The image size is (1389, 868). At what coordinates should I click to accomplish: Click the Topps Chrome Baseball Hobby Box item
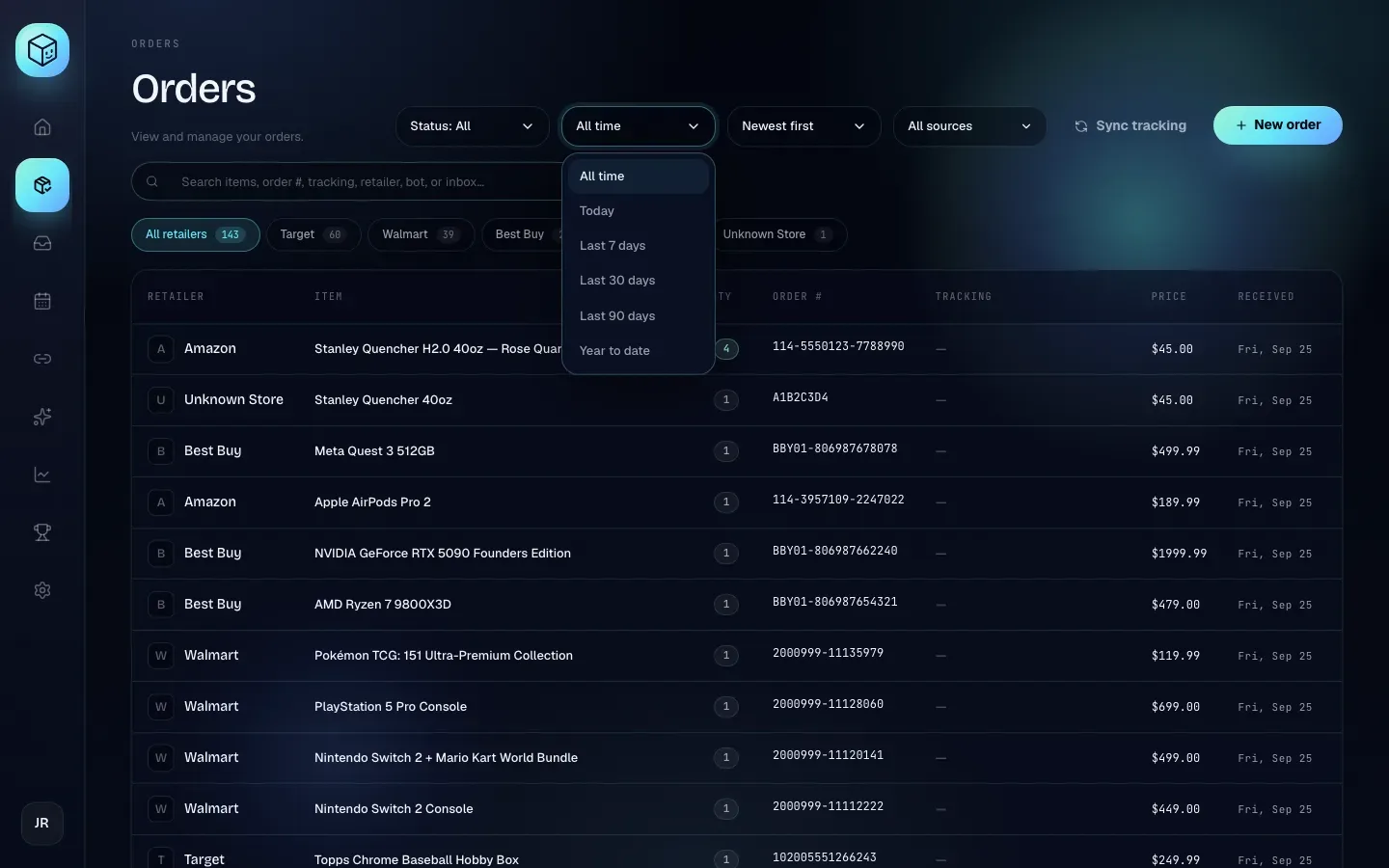click(417, 860)
